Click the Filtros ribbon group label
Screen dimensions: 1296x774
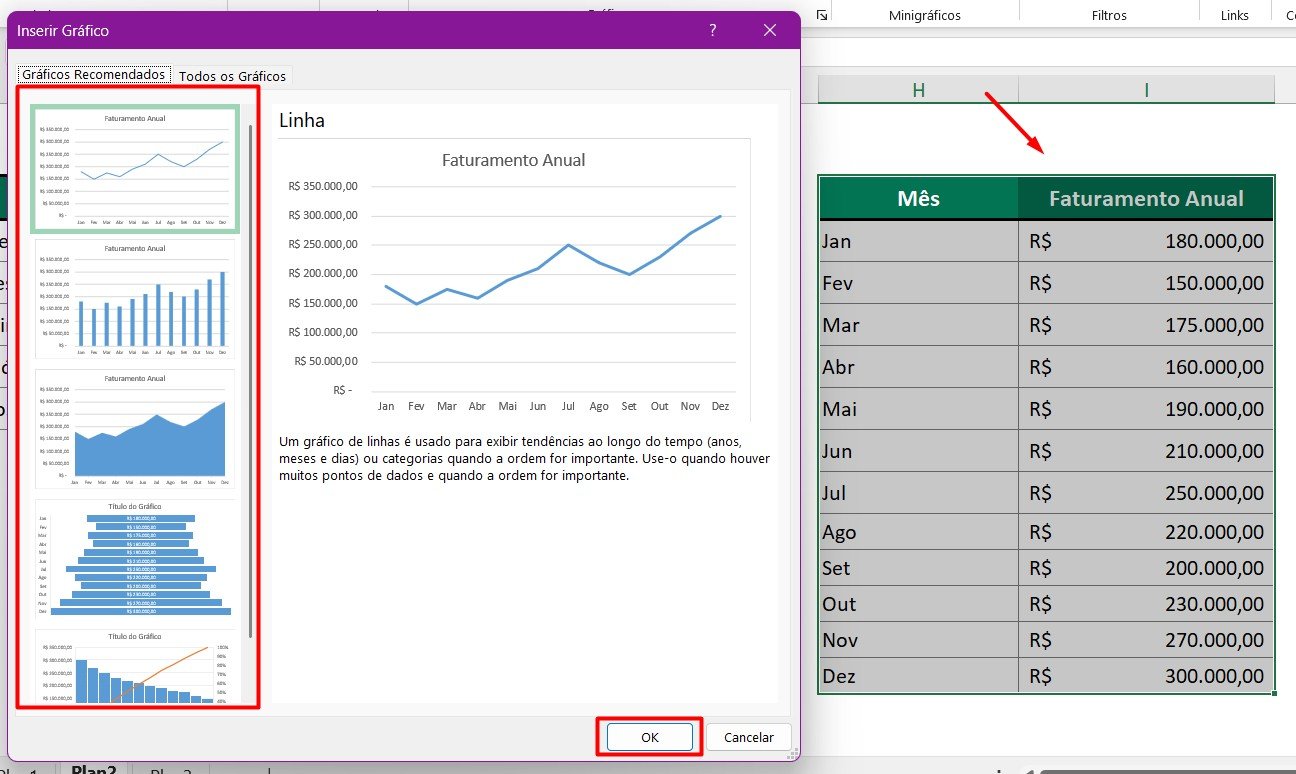click(1109, 15)
